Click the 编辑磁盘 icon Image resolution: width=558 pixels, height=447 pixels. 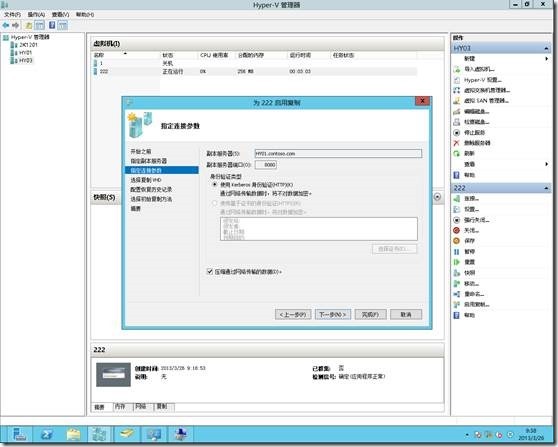[x=457, y=111]
